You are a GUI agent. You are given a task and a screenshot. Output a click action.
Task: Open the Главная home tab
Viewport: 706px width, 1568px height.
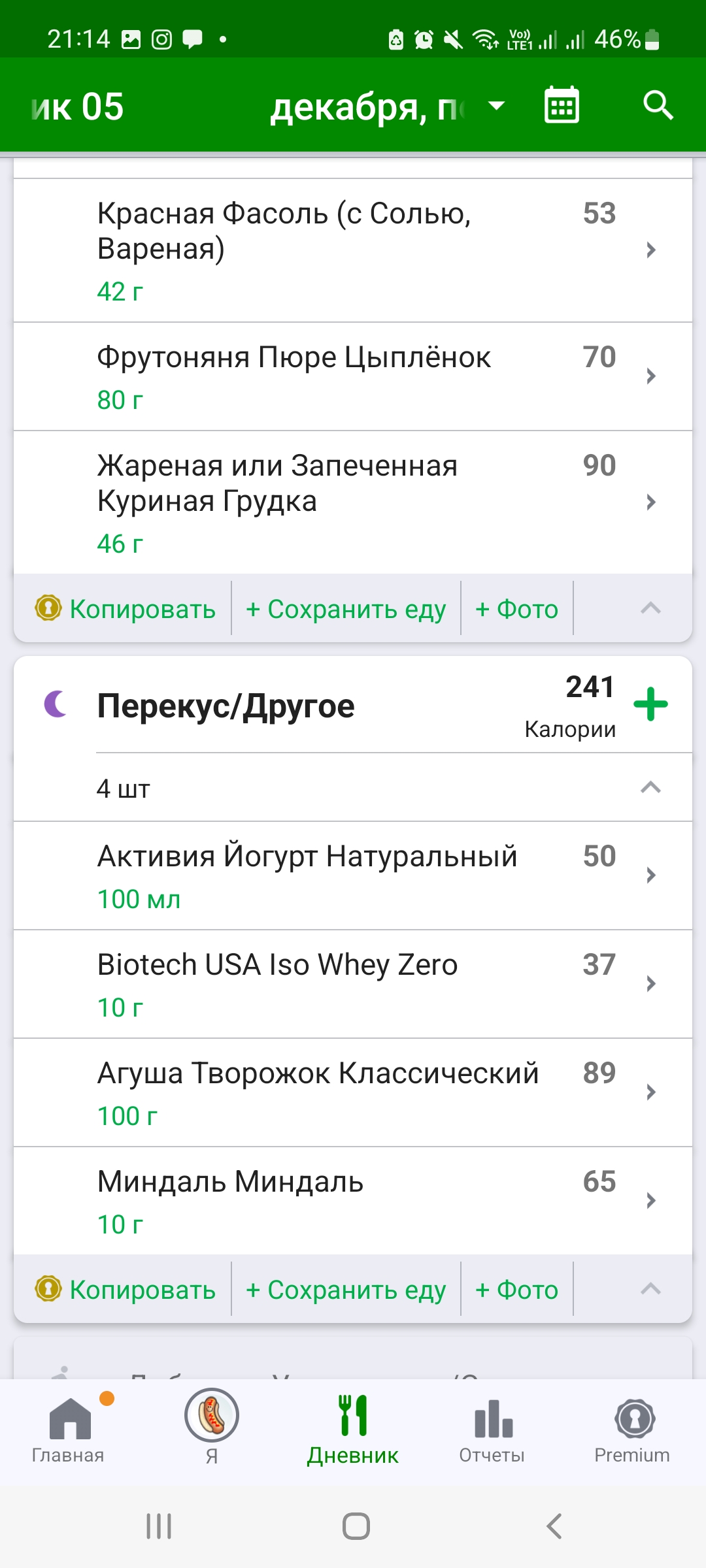[x=69, y=1428]
